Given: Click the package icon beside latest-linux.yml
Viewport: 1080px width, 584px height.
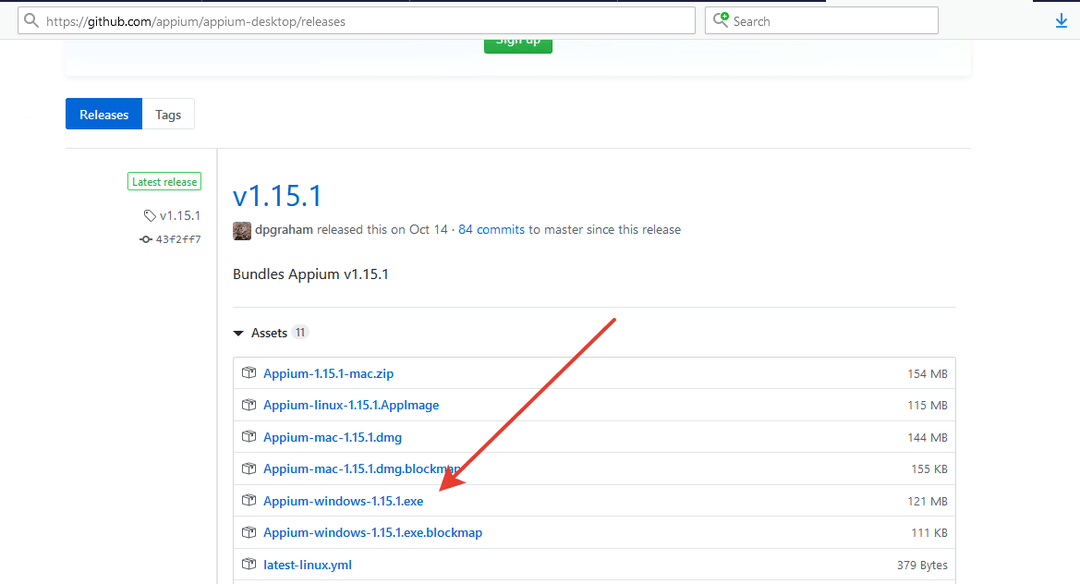Looking at the screenshot, I should [x=249, y=565].
